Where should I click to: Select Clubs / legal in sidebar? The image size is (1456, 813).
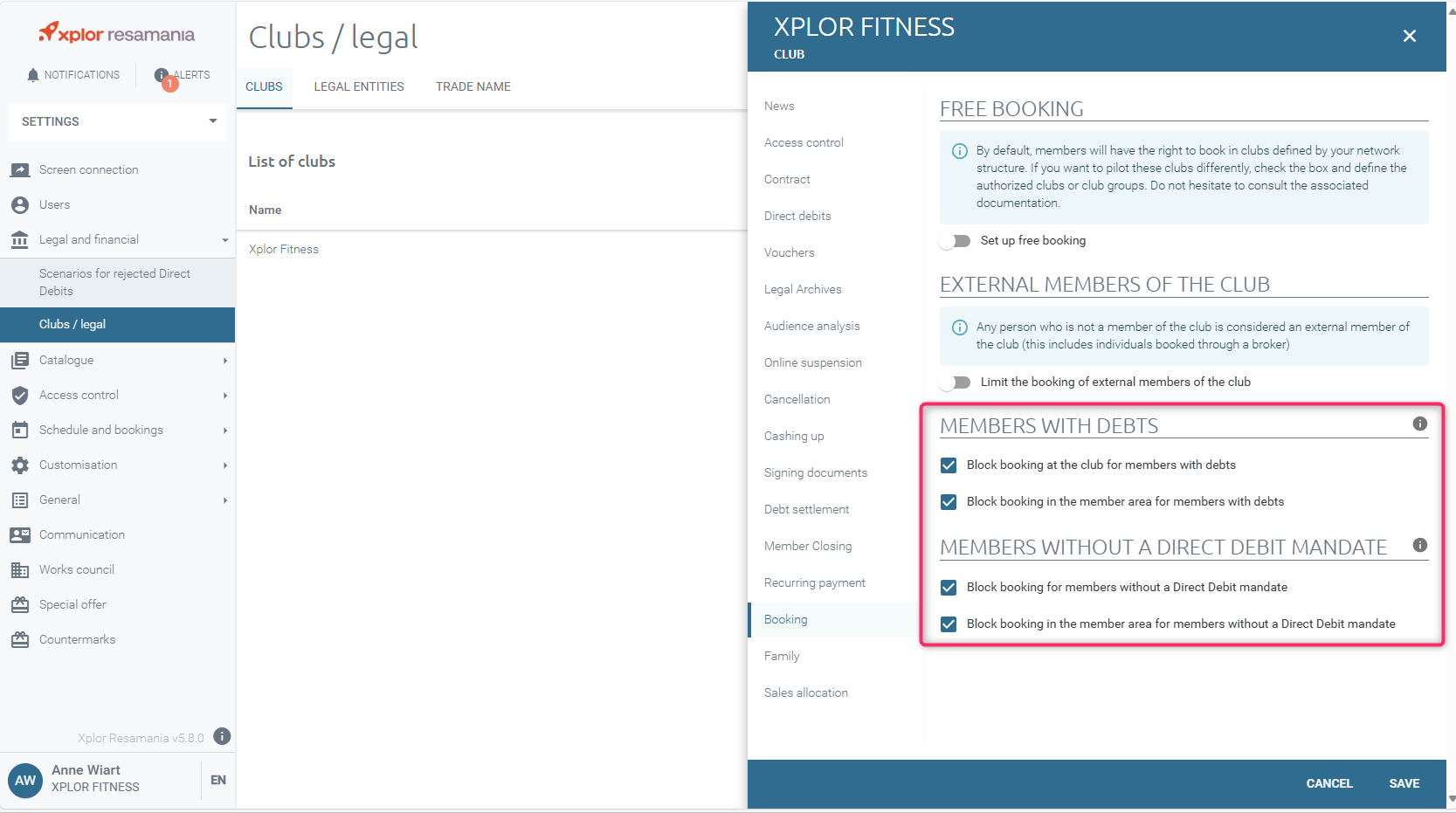tap(118, 324)
